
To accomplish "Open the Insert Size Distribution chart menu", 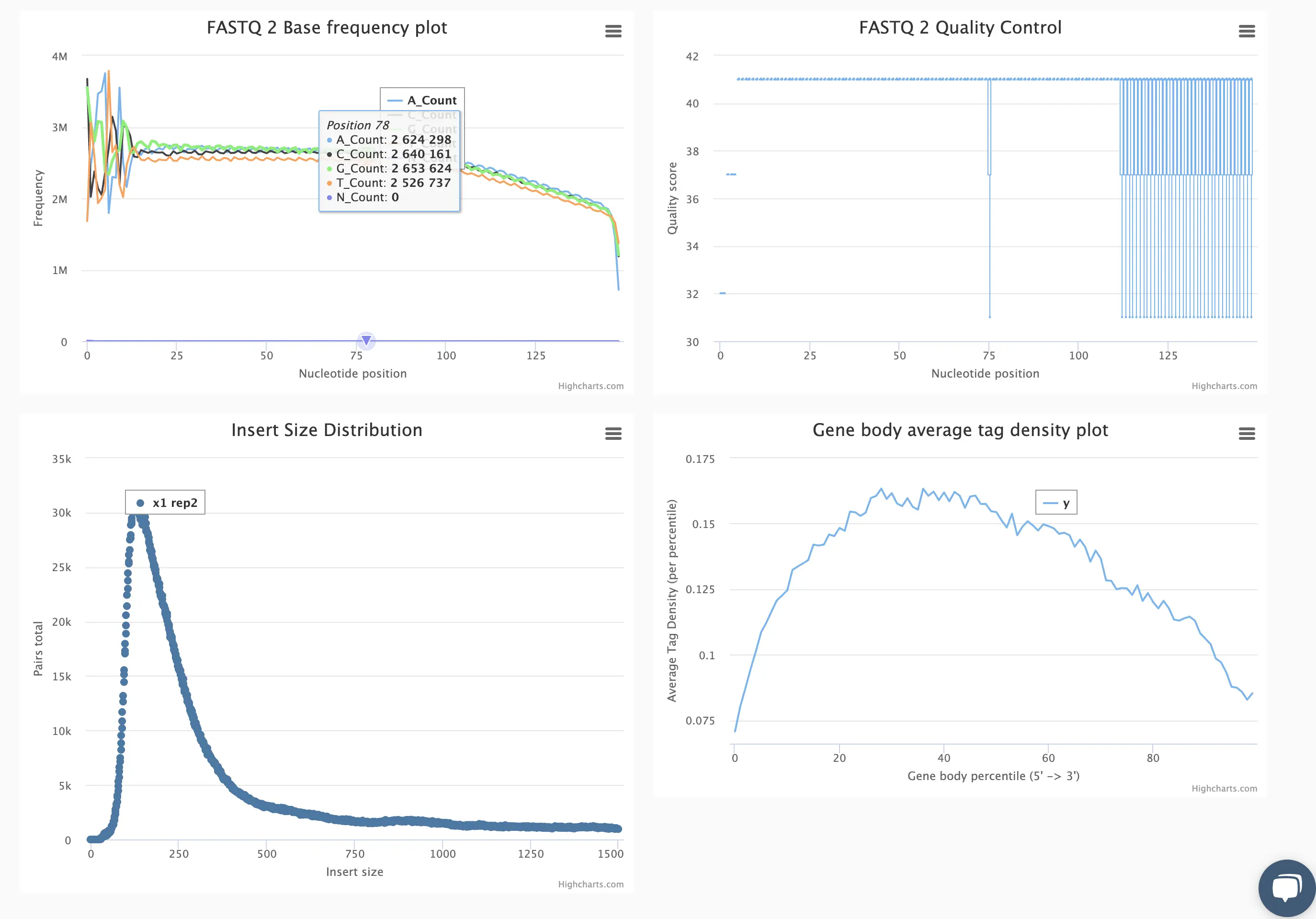I will 613,434.
